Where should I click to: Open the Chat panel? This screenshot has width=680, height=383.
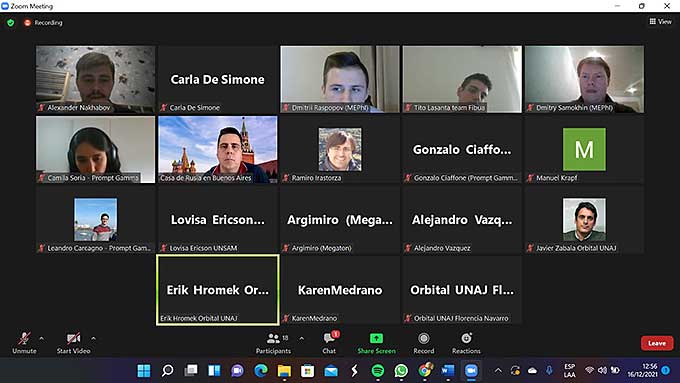point(329,343)
